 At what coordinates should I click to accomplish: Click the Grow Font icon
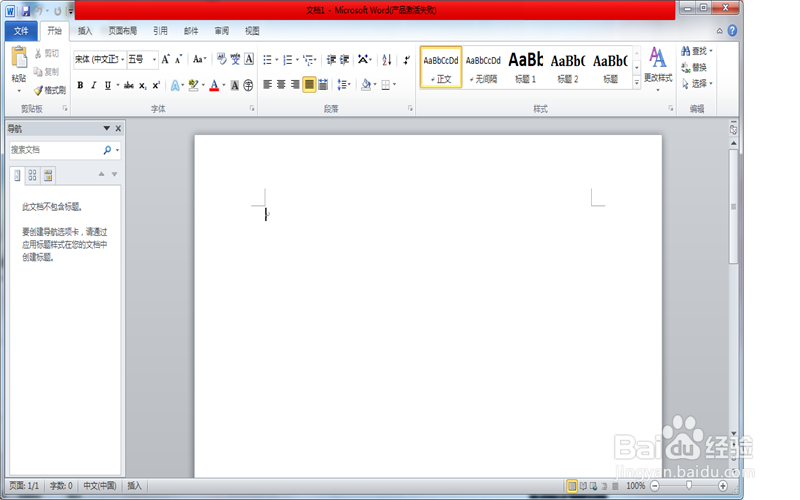tap(165, 60)
